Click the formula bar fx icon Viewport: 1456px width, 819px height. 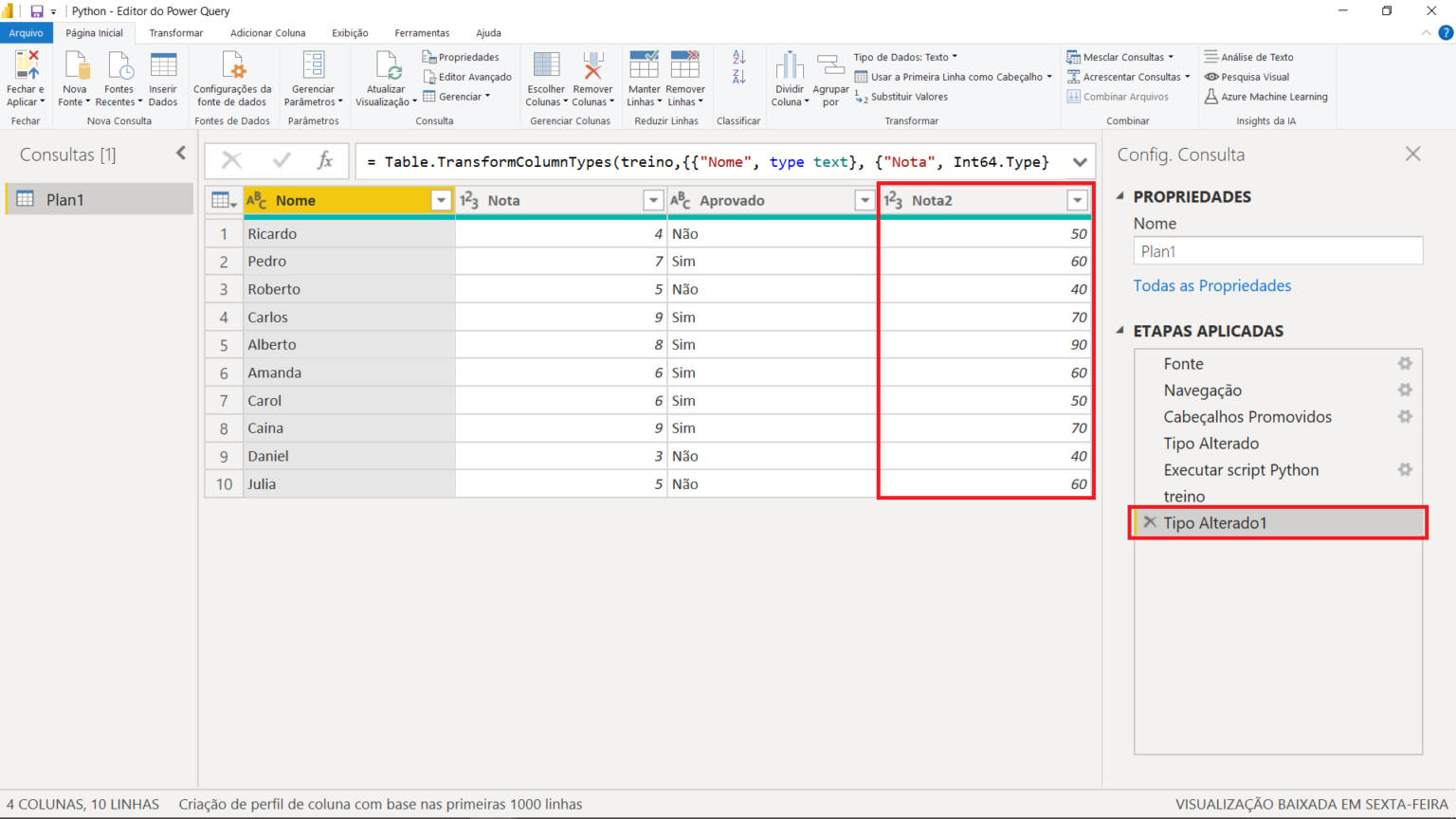pyautogui.click(x=324, y=161)
